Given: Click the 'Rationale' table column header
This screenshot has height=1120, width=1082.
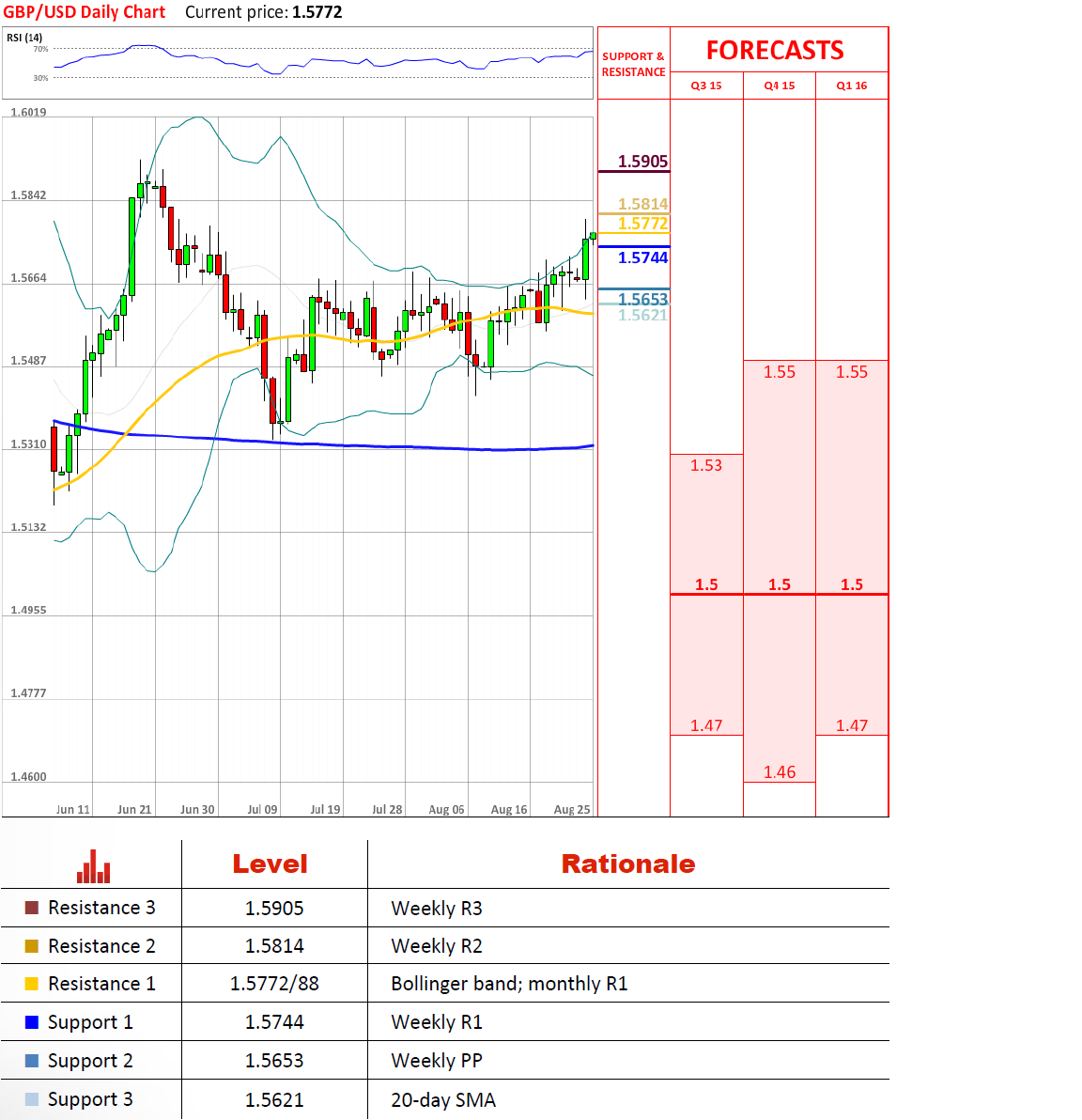Looking at the screenshot, I should pos(627,864).
